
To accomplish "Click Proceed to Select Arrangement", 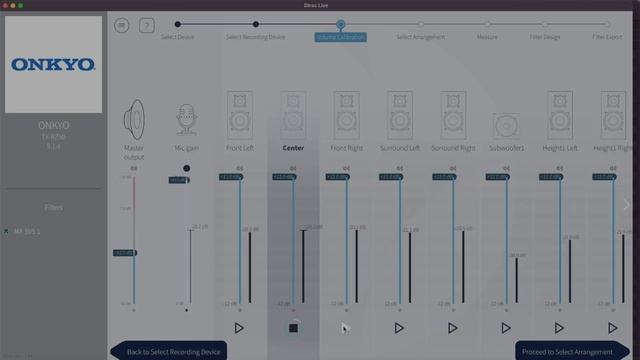I will (572, 351).
